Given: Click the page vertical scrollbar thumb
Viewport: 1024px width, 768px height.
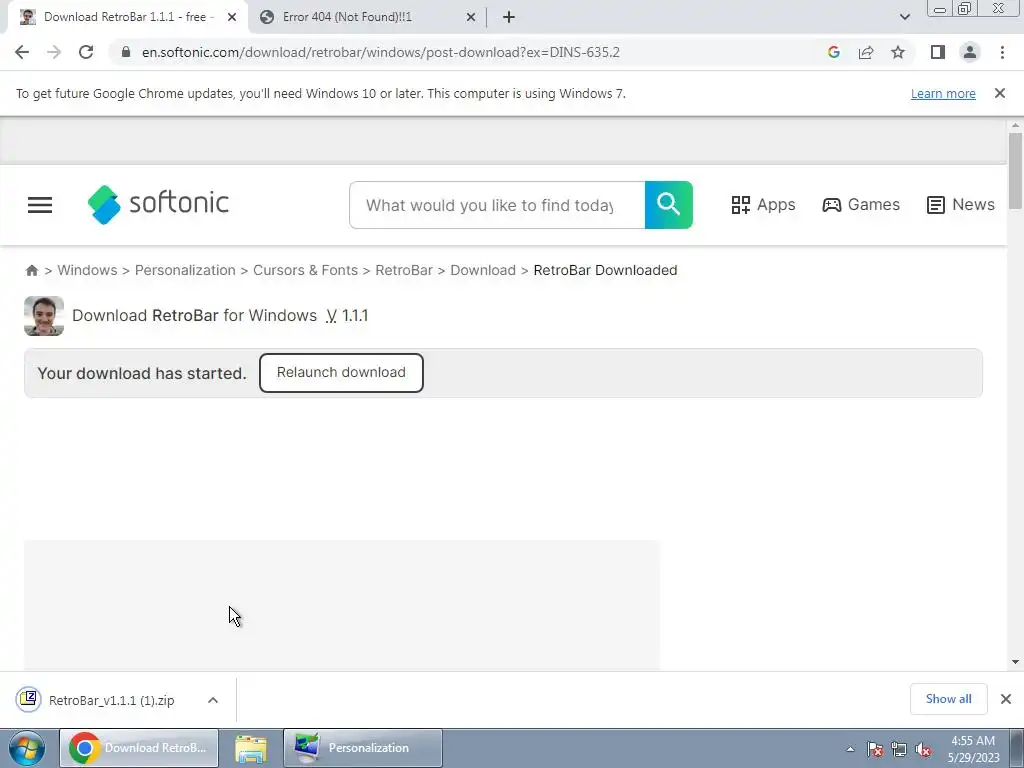Looking at the screenshot, I should [1015, 171].
